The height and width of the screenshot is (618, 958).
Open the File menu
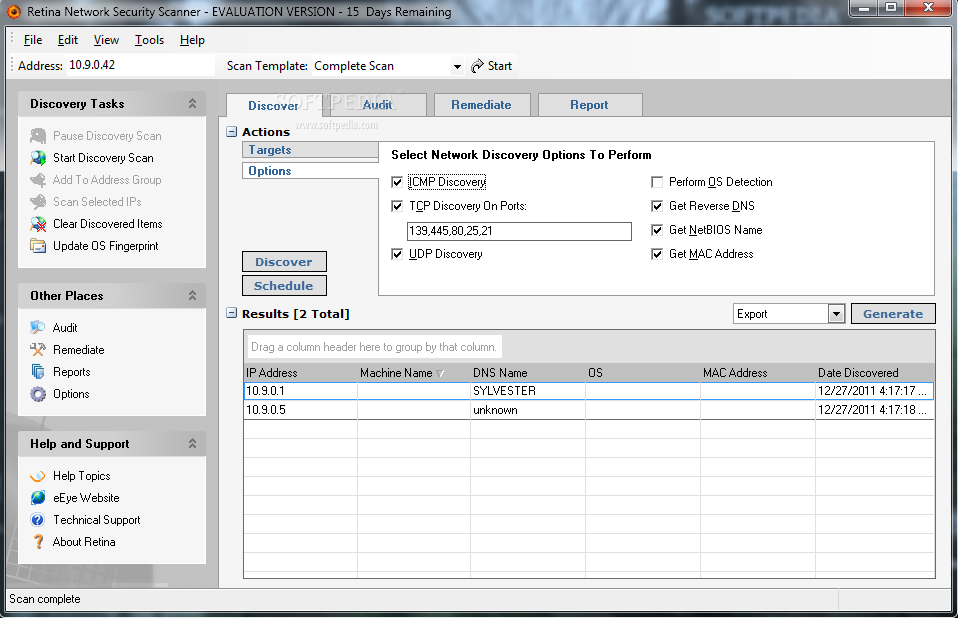pos(33,40)
